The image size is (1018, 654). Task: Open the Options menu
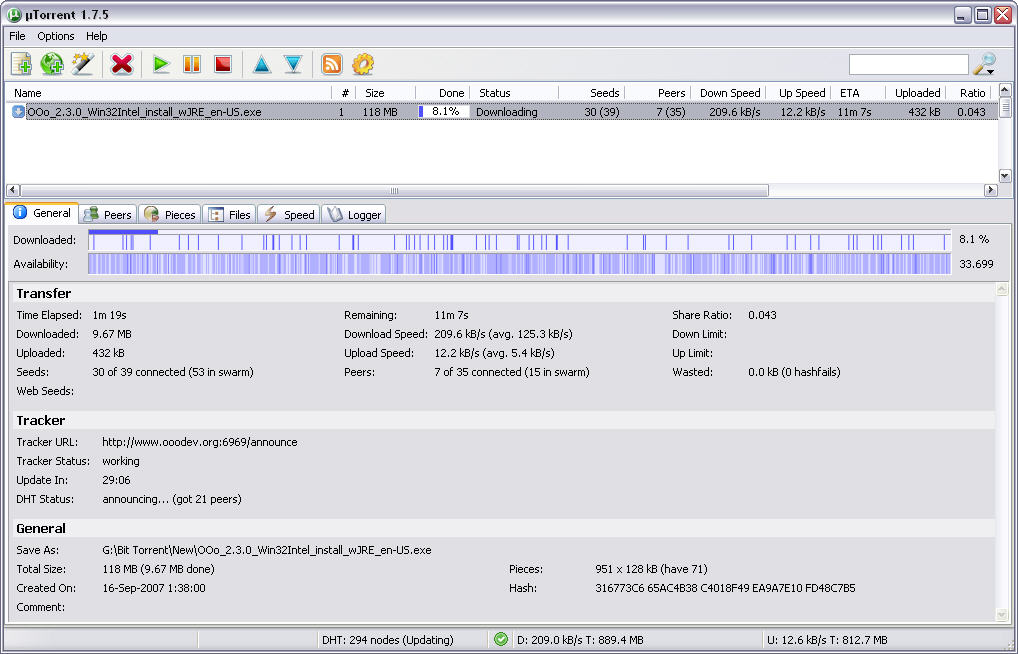(56, 36)
